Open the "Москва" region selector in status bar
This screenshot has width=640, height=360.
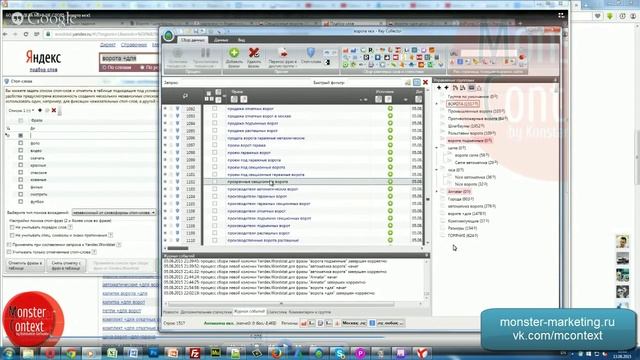[x=354, y=323]
